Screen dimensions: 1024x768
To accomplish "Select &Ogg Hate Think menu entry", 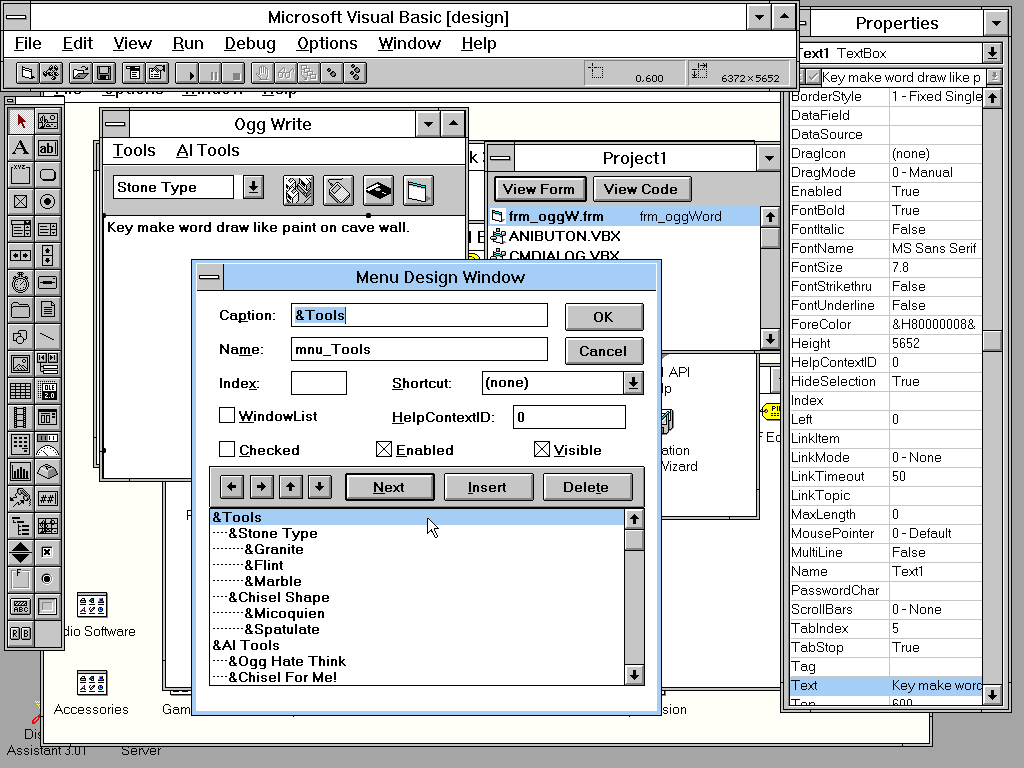I will (x=417, y=661).
